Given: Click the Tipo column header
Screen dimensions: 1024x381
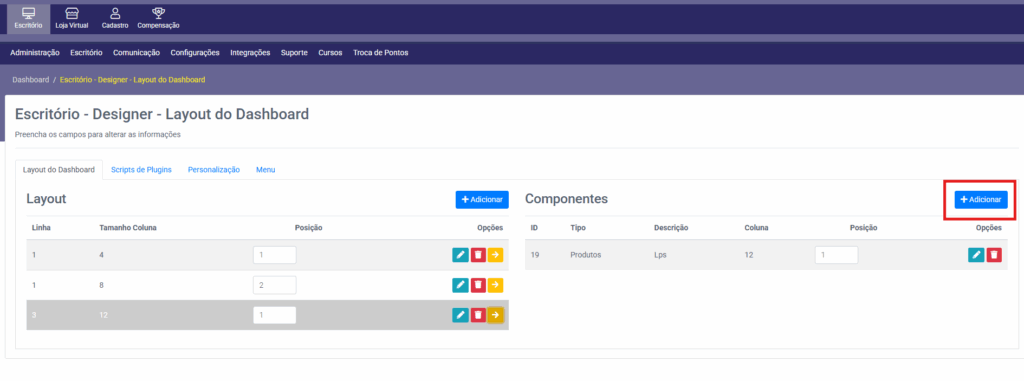Looking at the screenshot, I should pos(578,228).
